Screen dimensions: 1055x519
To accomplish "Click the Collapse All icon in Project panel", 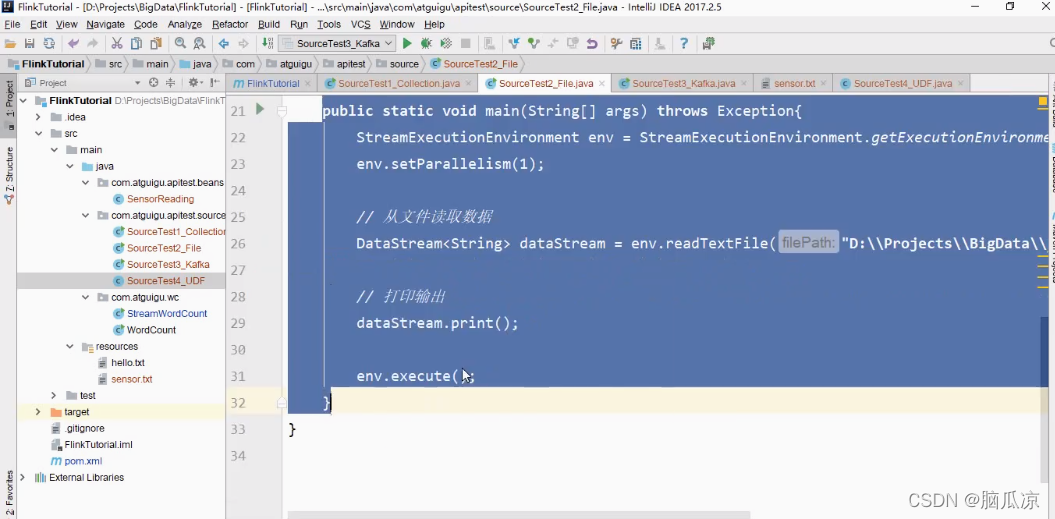I will [x=170, y=83].
